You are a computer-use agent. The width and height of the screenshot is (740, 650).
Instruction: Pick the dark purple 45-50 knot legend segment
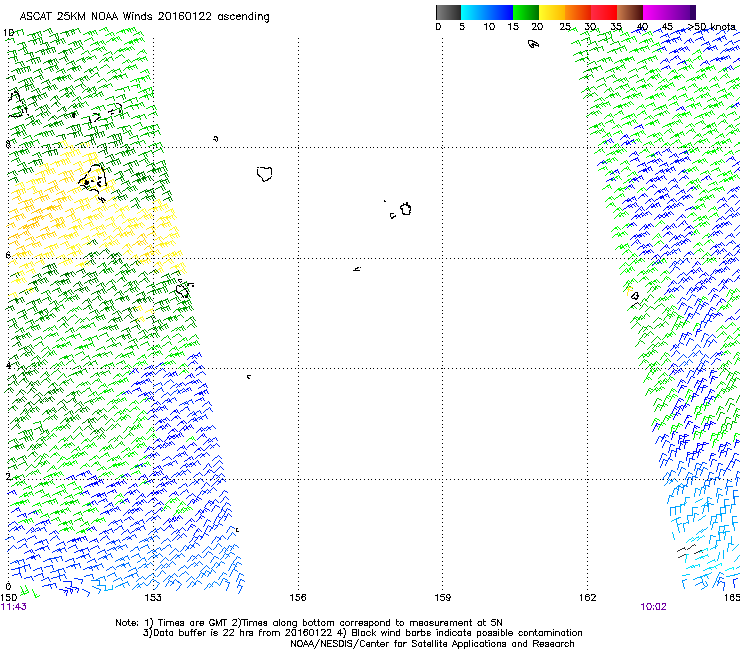coord(682,12)
